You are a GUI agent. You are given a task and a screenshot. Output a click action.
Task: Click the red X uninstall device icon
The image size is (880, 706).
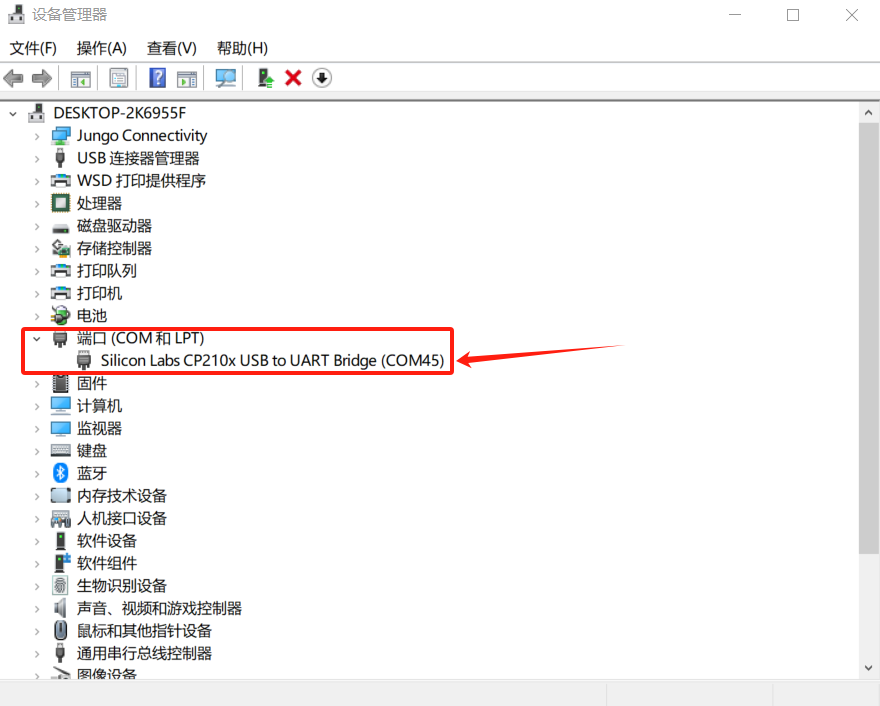click(293, 78)
